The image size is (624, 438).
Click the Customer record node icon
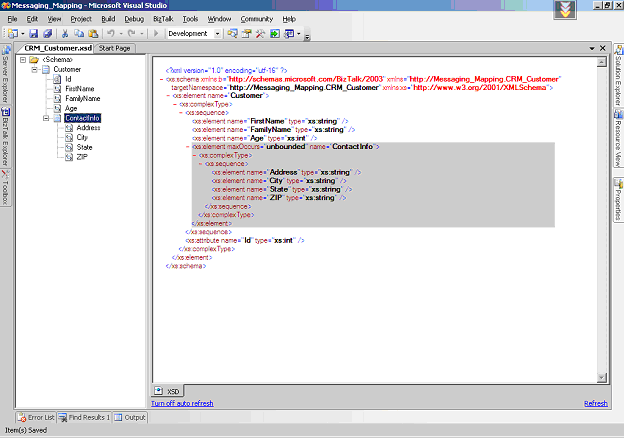[46, 70]
